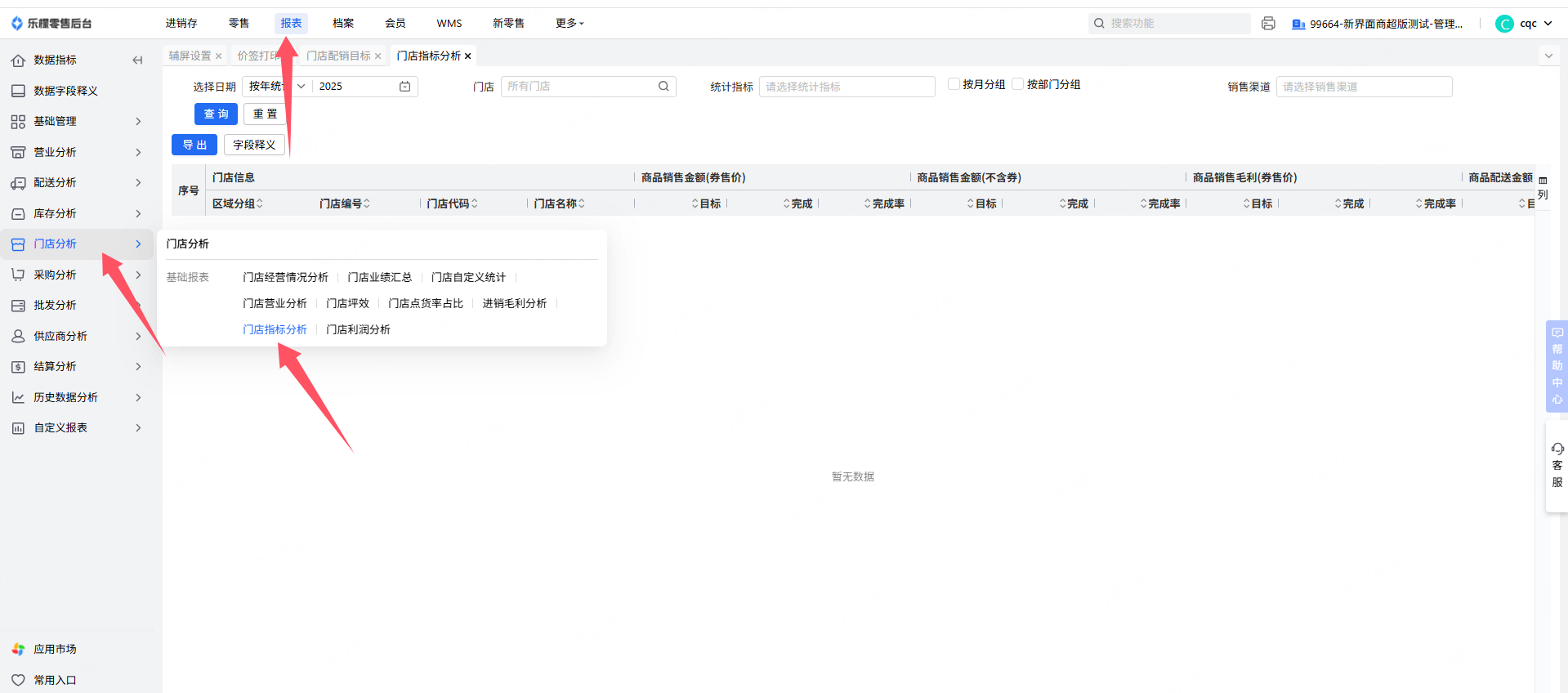Click the 重置 button
Viewport: 1568px width, 693px height.
click(x=265, y=114)
